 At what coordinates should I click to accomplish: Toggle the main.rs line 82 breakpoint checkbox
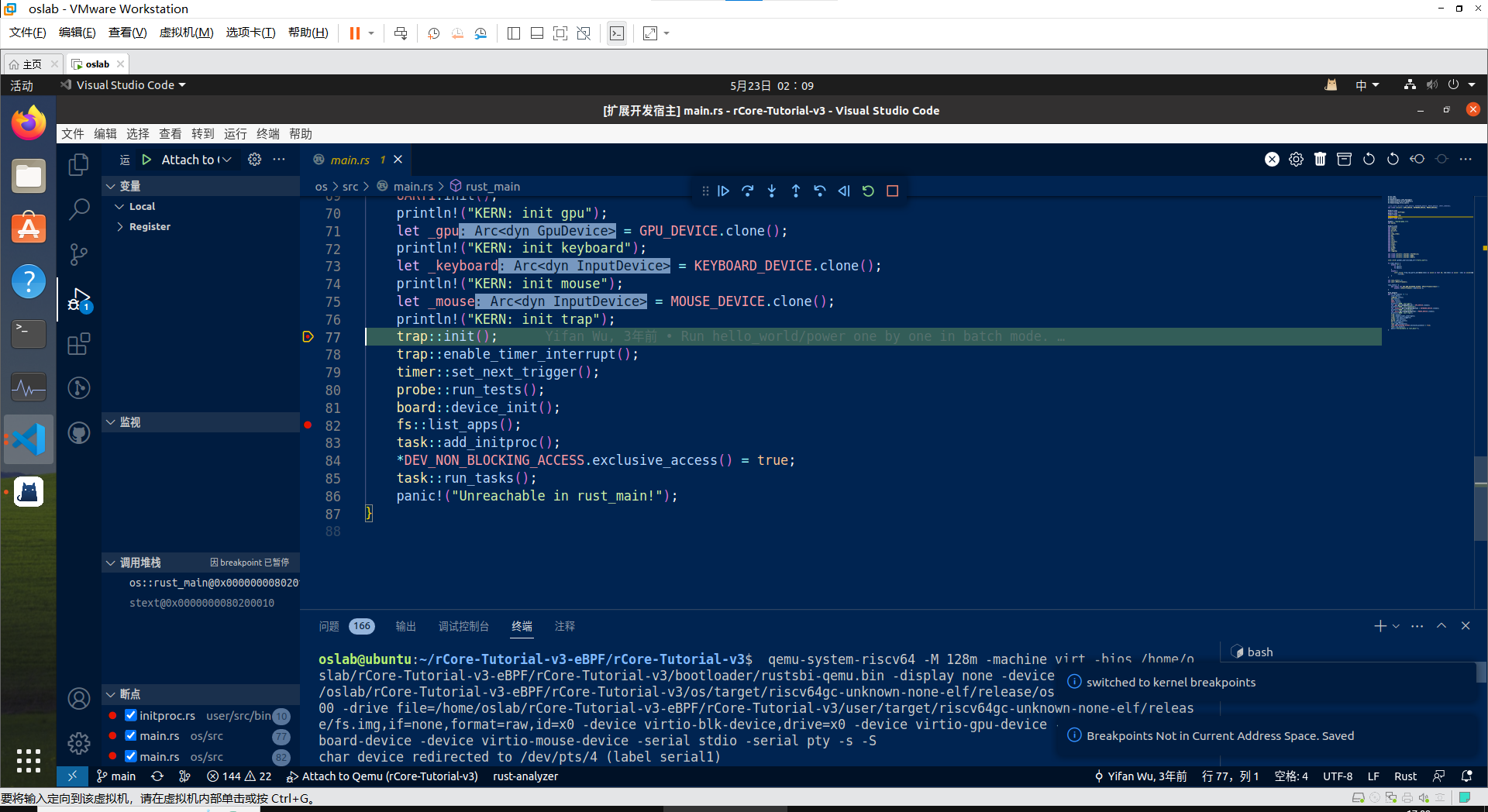(x=131, y=756)
